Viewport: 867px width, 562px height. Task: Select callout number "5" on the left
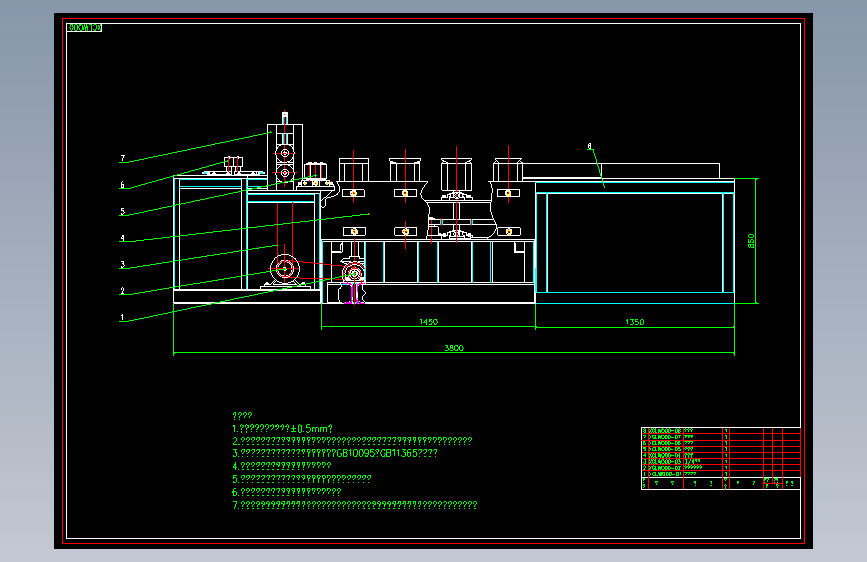click(x=122, y=211)
